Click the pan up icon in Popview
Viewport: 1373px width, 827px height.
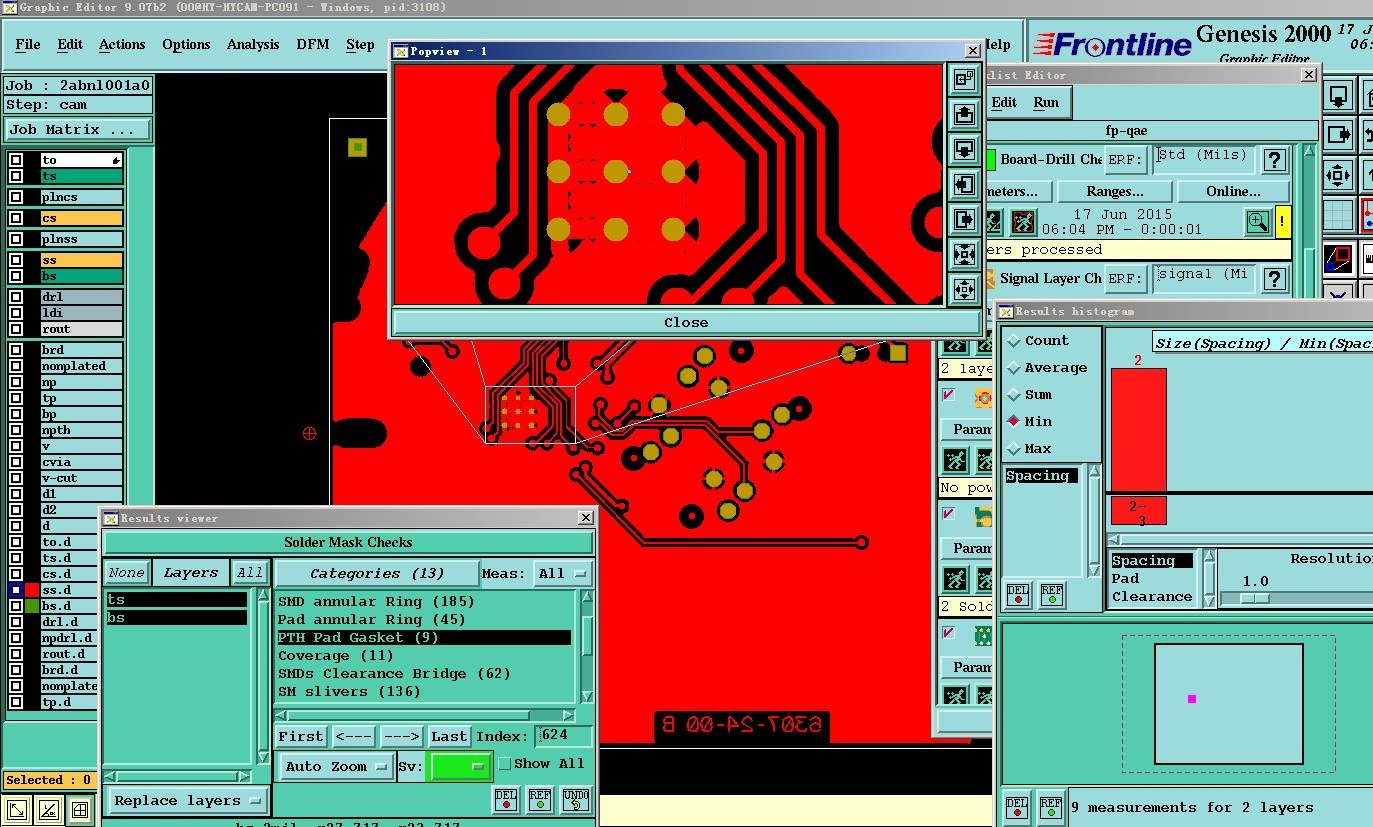964,115
